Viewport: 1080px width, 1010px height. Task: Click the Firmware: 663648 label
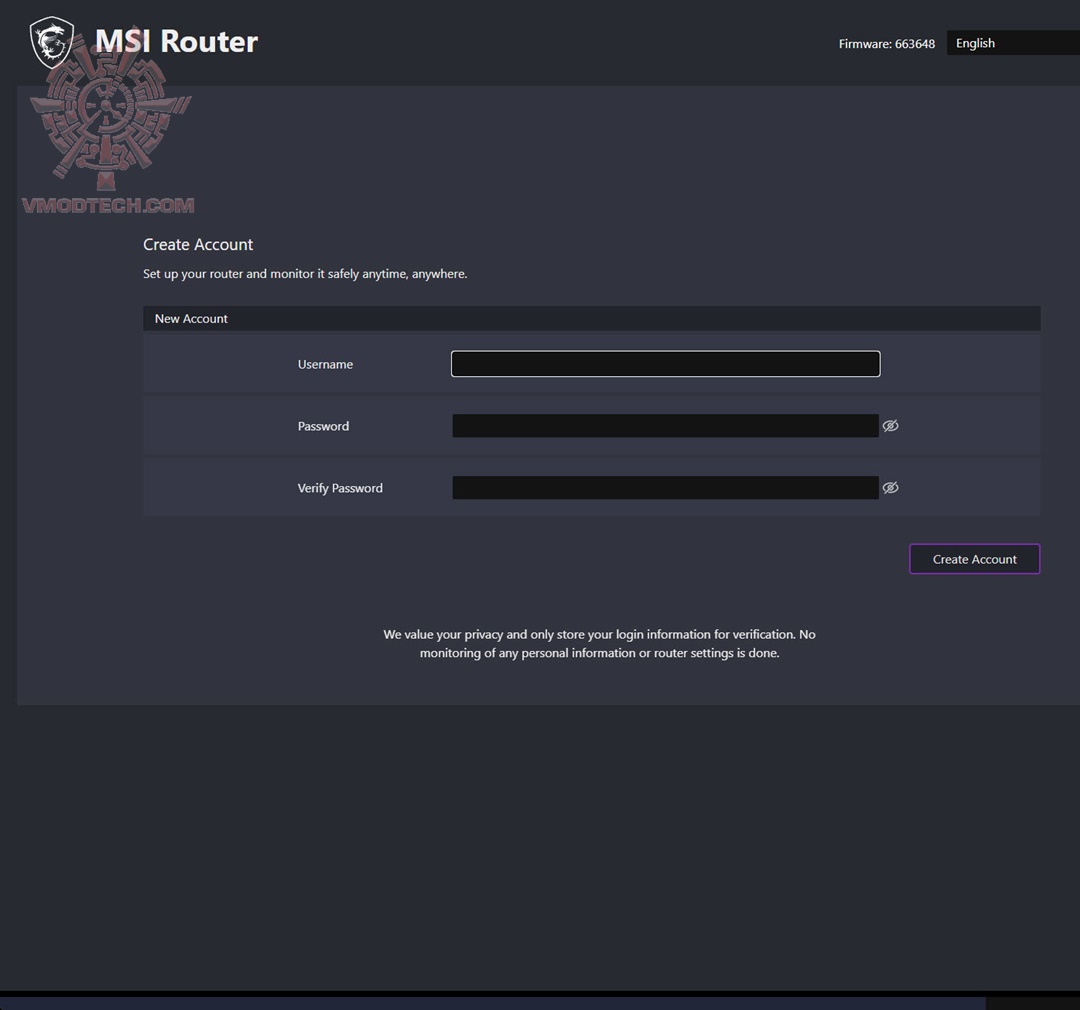[886, 43]
